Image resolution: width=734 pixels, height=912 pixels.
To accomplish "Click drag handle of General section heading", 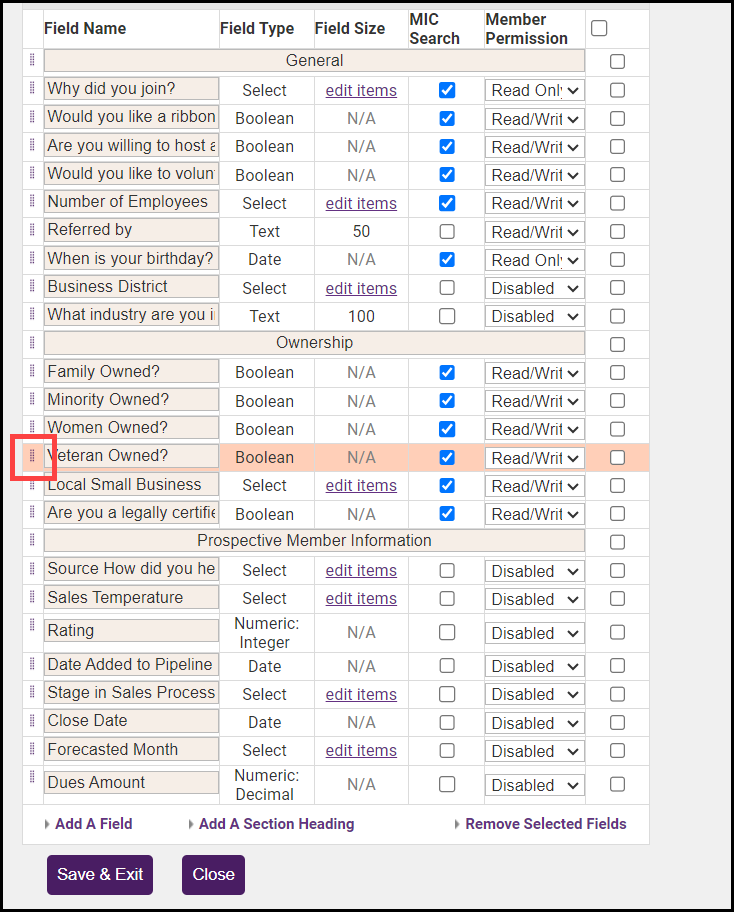I will 32,61.
